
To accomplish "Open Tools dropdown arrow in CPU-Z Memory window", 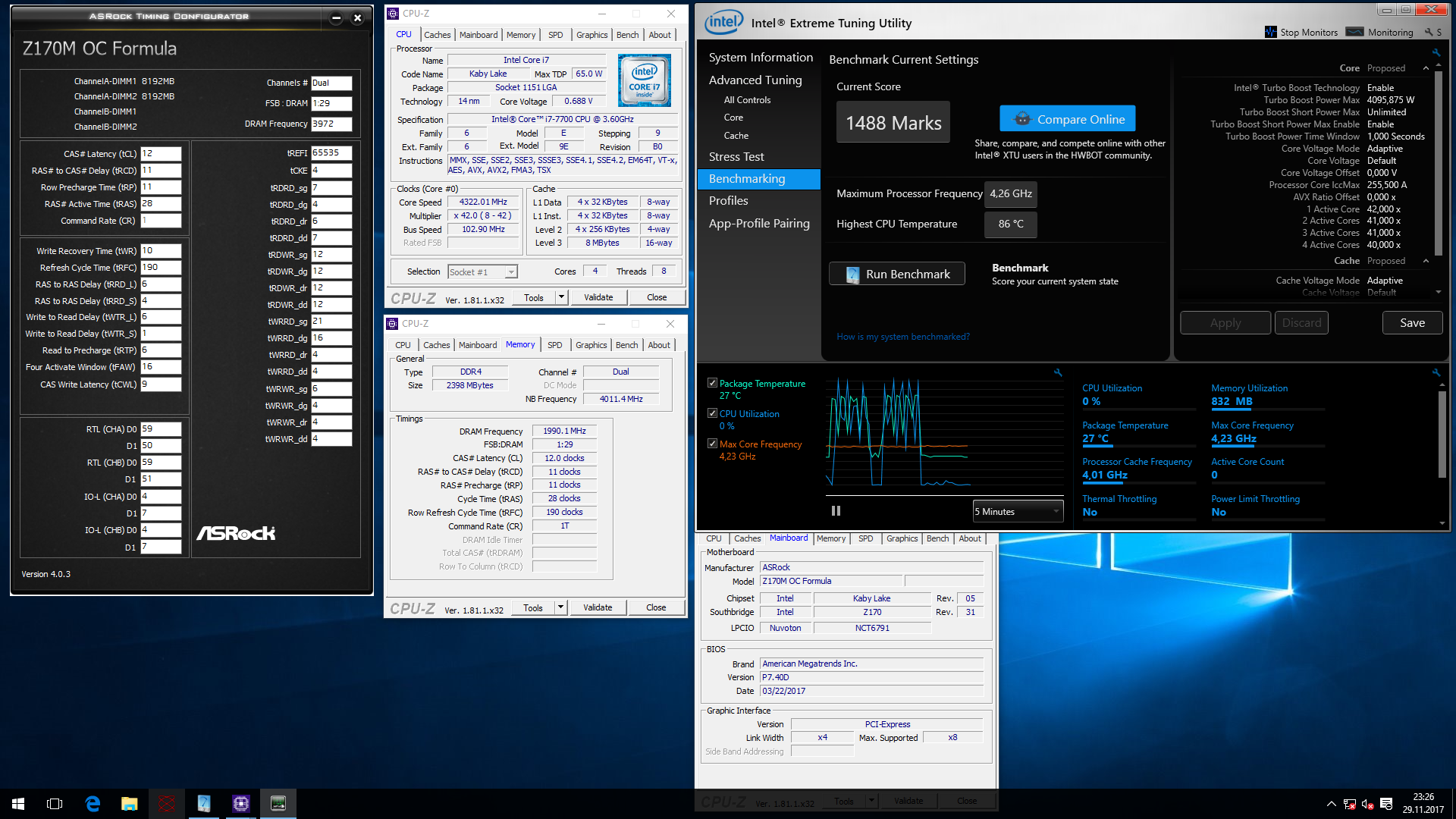I will pyautogui.click(x=561, y=607).
